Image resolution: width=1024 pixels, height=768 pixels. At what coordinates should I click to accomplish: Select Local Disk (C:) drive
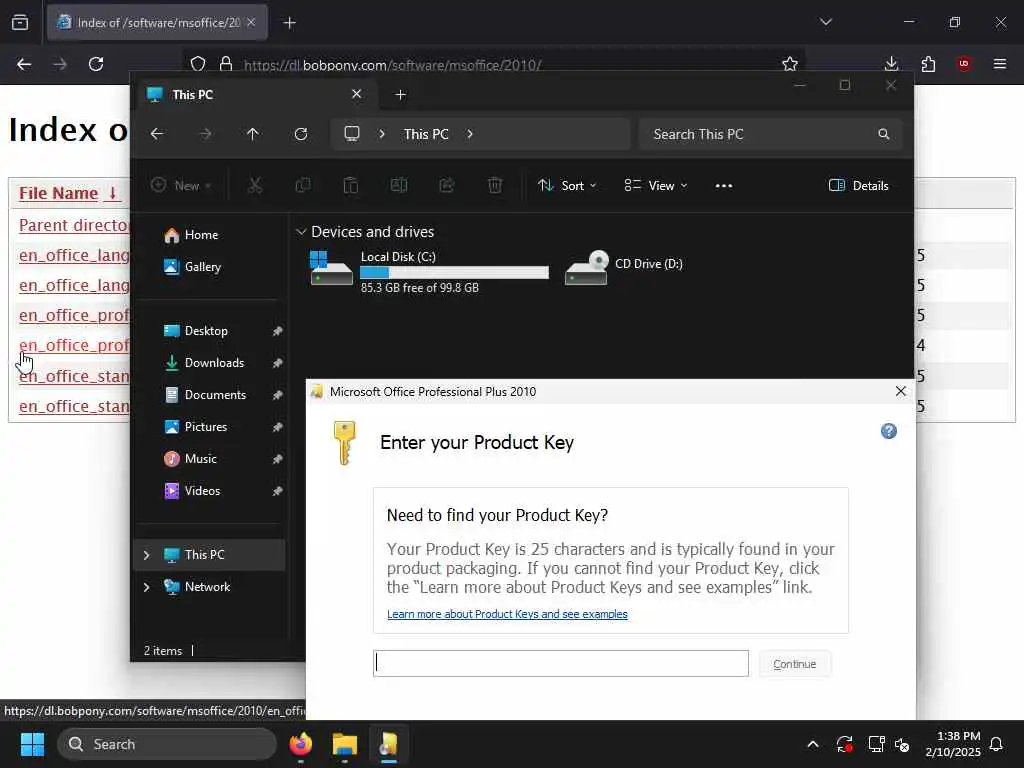[430, 270]
